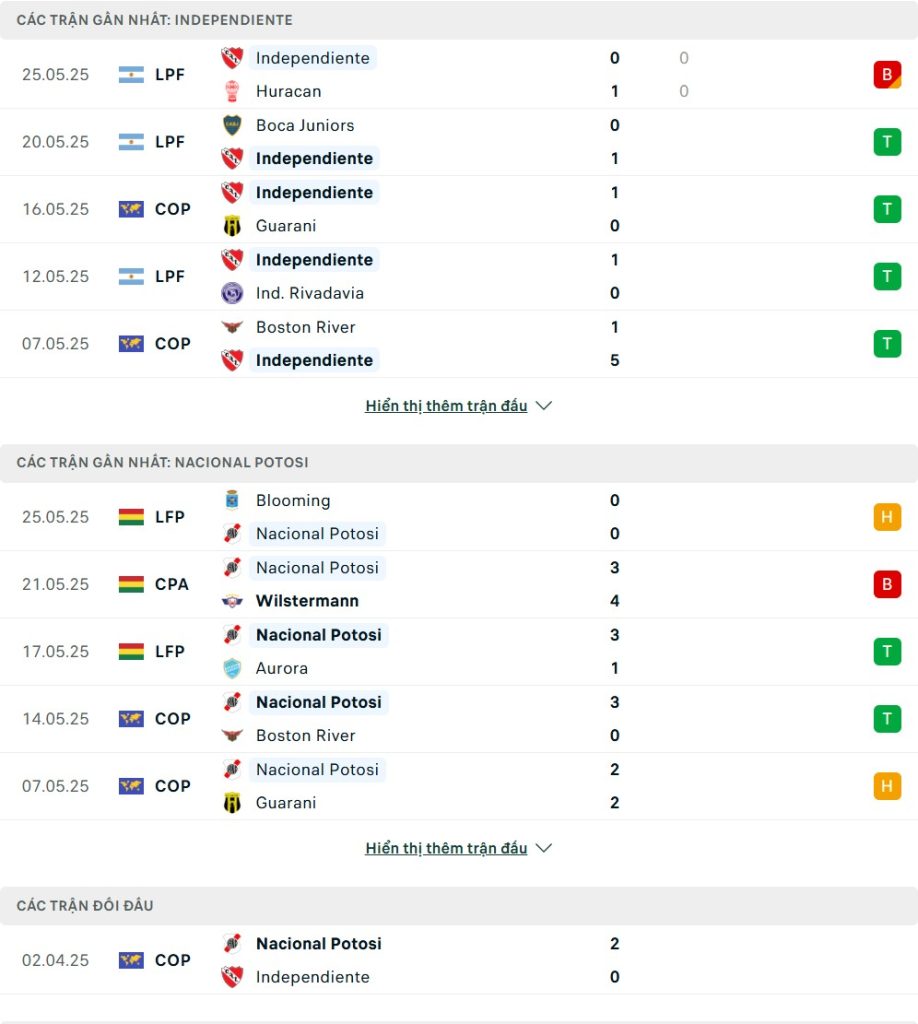Click the orange H badge on Blooming match
Viewport: 918px width, 1024px height.
[887, 517]
